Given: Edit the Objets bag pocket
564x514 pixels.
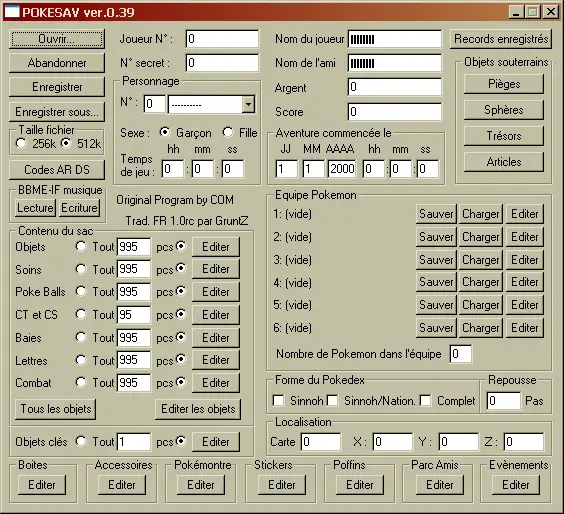Looking at the screenshot, I should tap(215, 247).
